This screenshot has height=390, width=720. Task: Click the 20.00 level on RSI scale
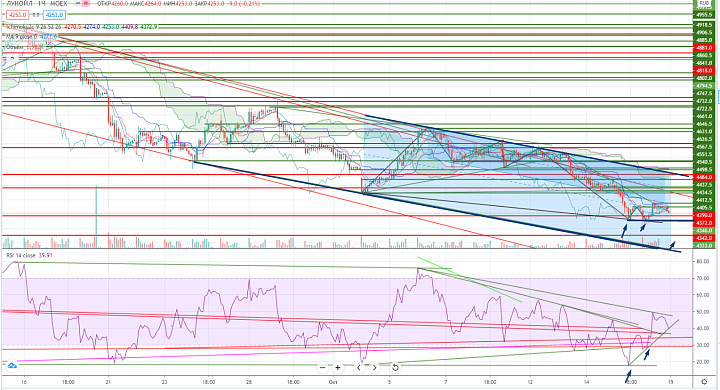pyautogui.click(x=703, y=362)
